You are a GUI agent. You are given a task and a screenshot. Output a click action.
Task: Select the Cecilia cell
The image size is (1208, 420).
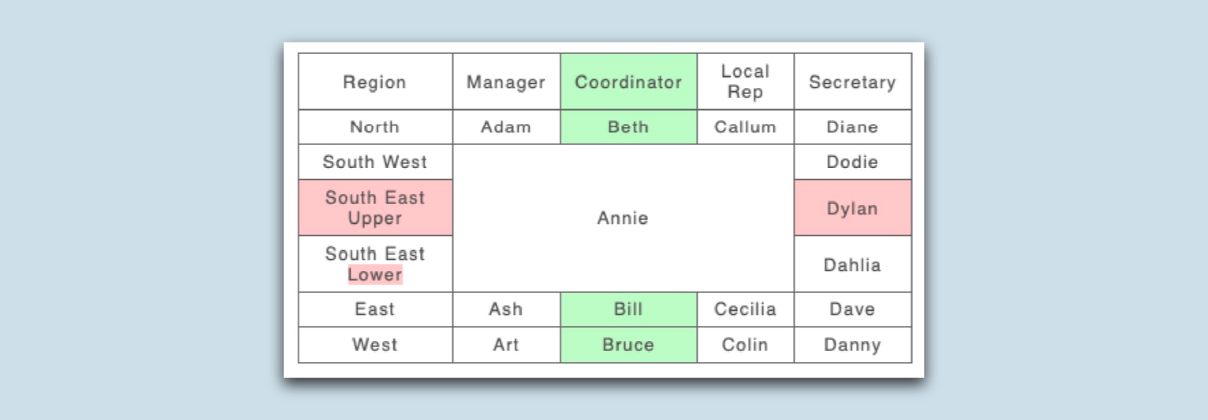tap(745, 309)
